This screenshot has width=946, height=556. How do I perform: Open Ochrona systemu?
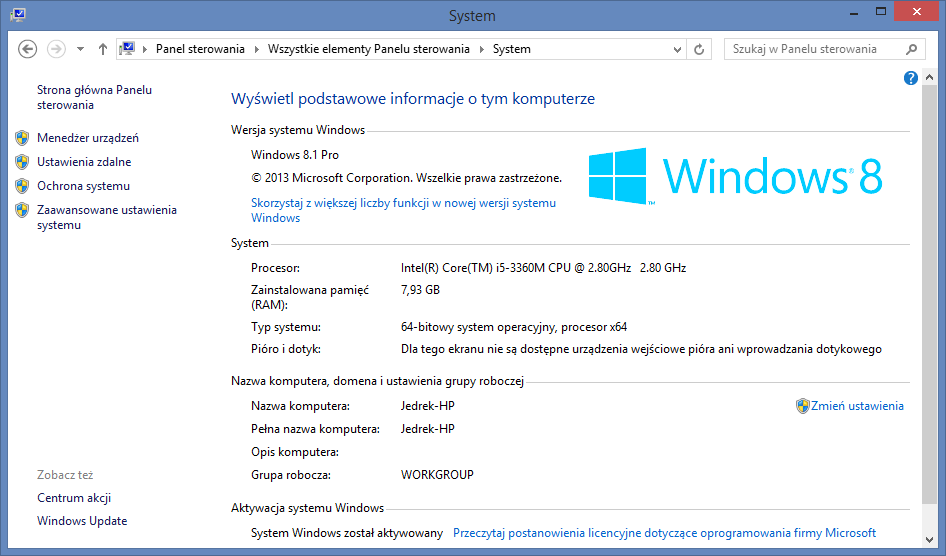[x=83, y=186]
